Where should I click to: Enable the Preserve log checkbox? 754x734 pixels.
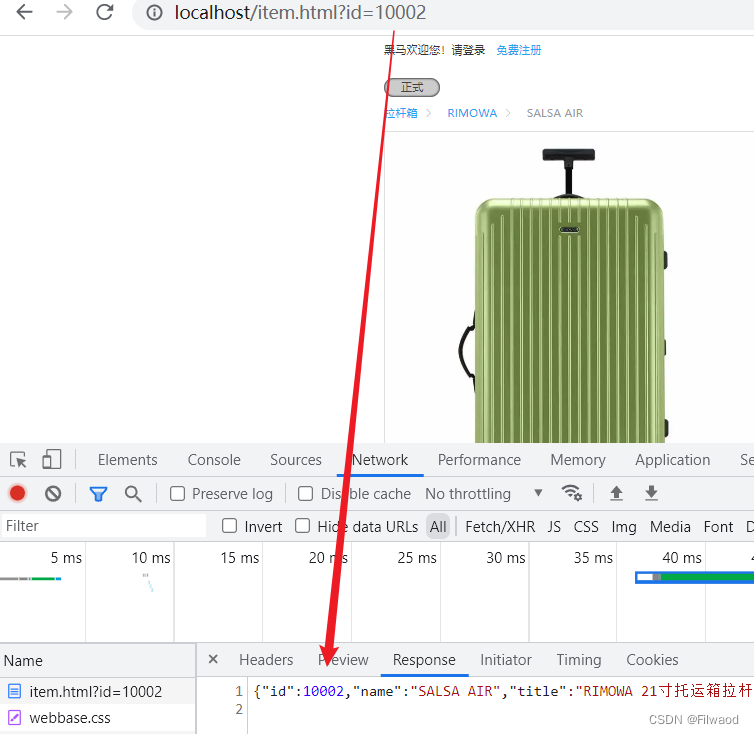coord(177,494)
